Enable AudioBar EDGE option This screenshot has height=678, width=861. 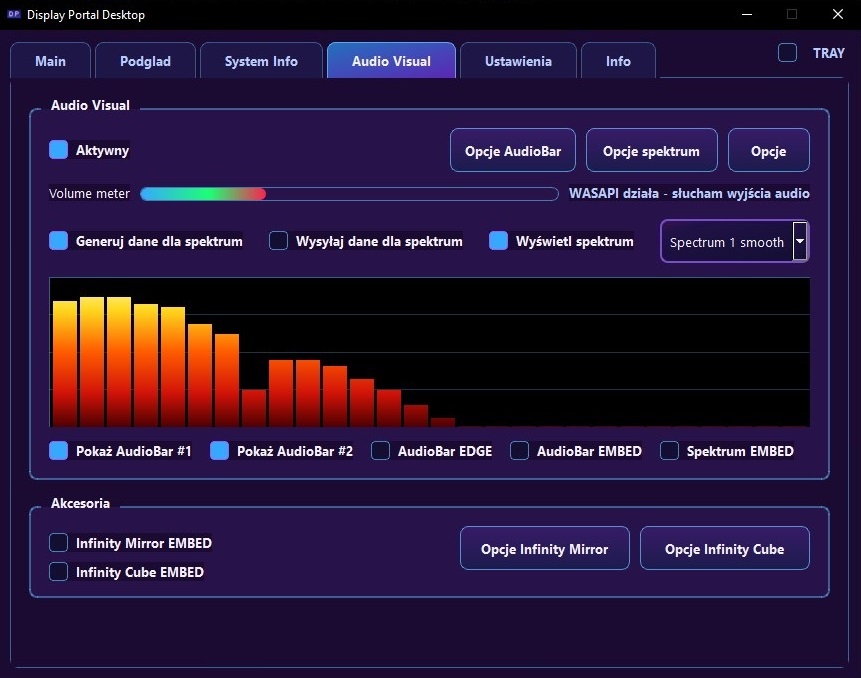[x=380, y=451]
